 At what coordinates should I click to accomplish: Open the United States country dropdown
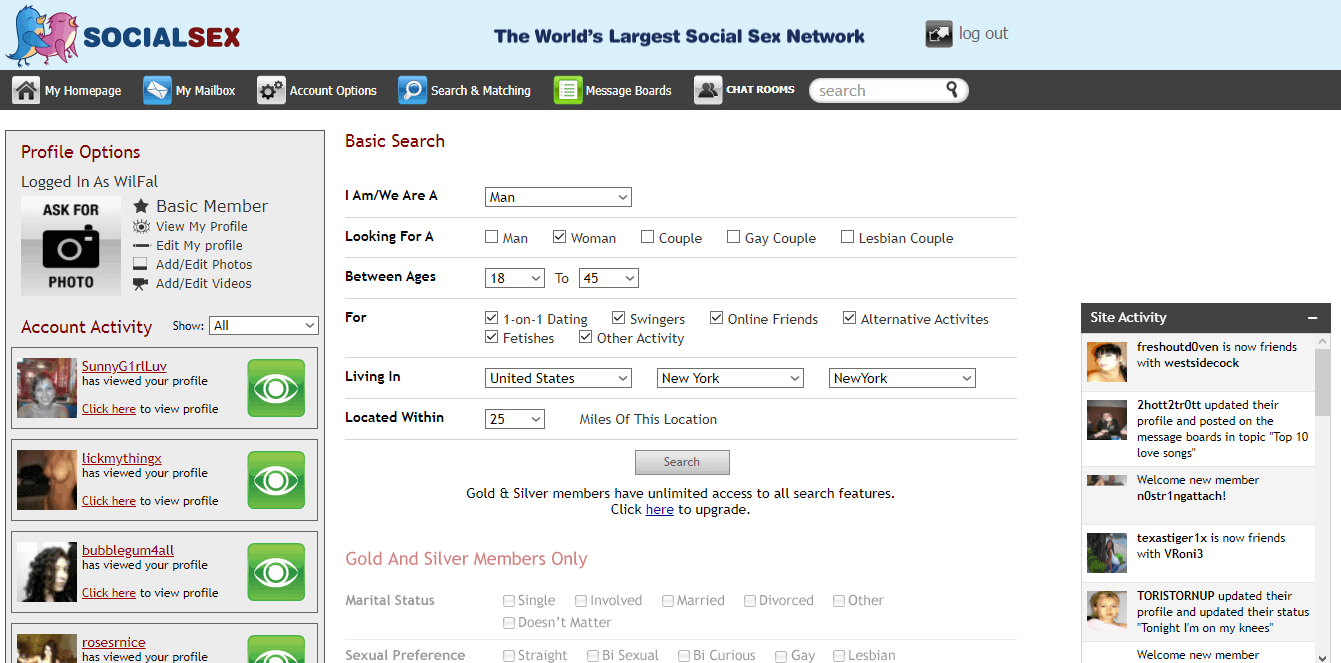(558, 378)
